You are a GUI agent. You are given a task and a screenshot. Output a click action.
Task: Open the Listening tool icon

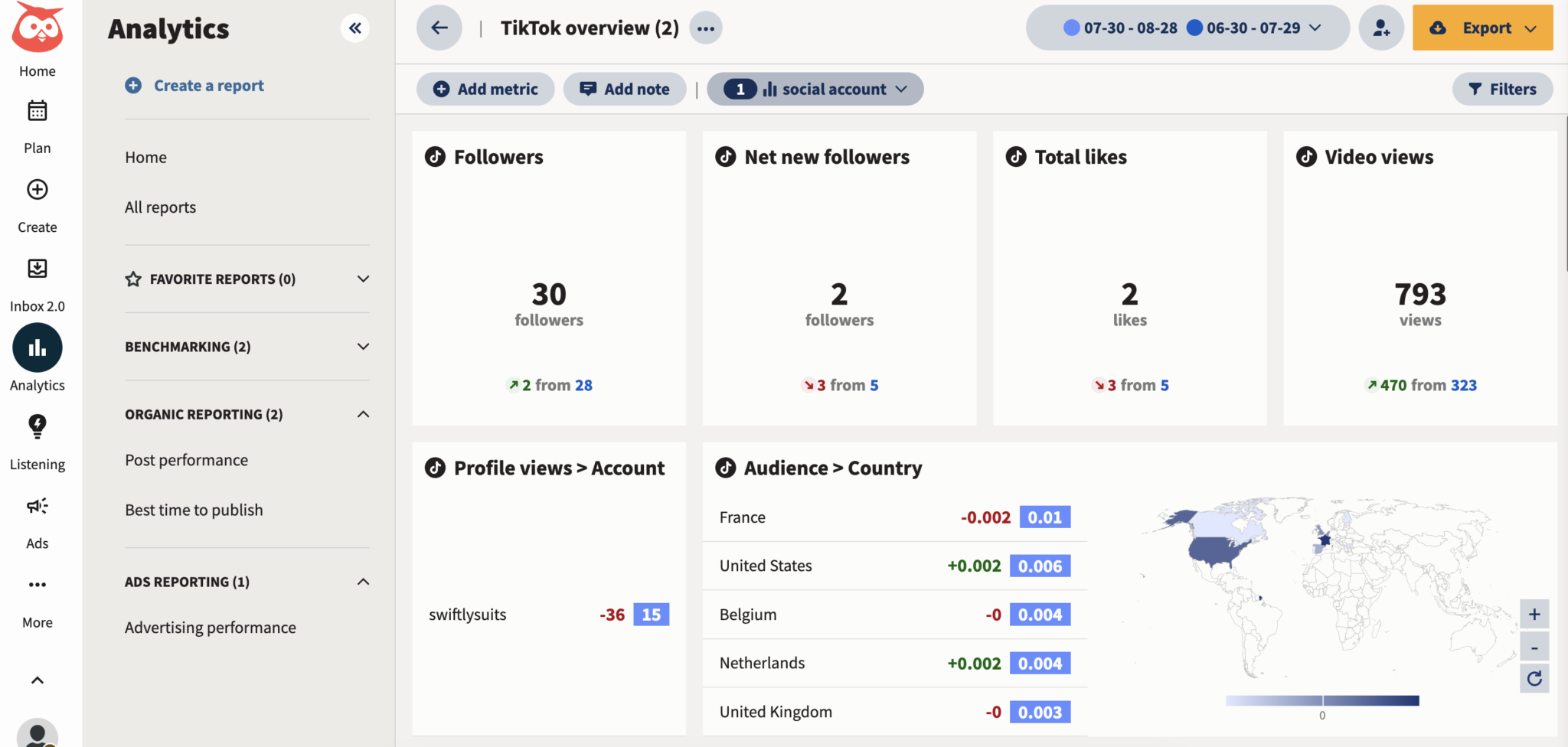36,426
